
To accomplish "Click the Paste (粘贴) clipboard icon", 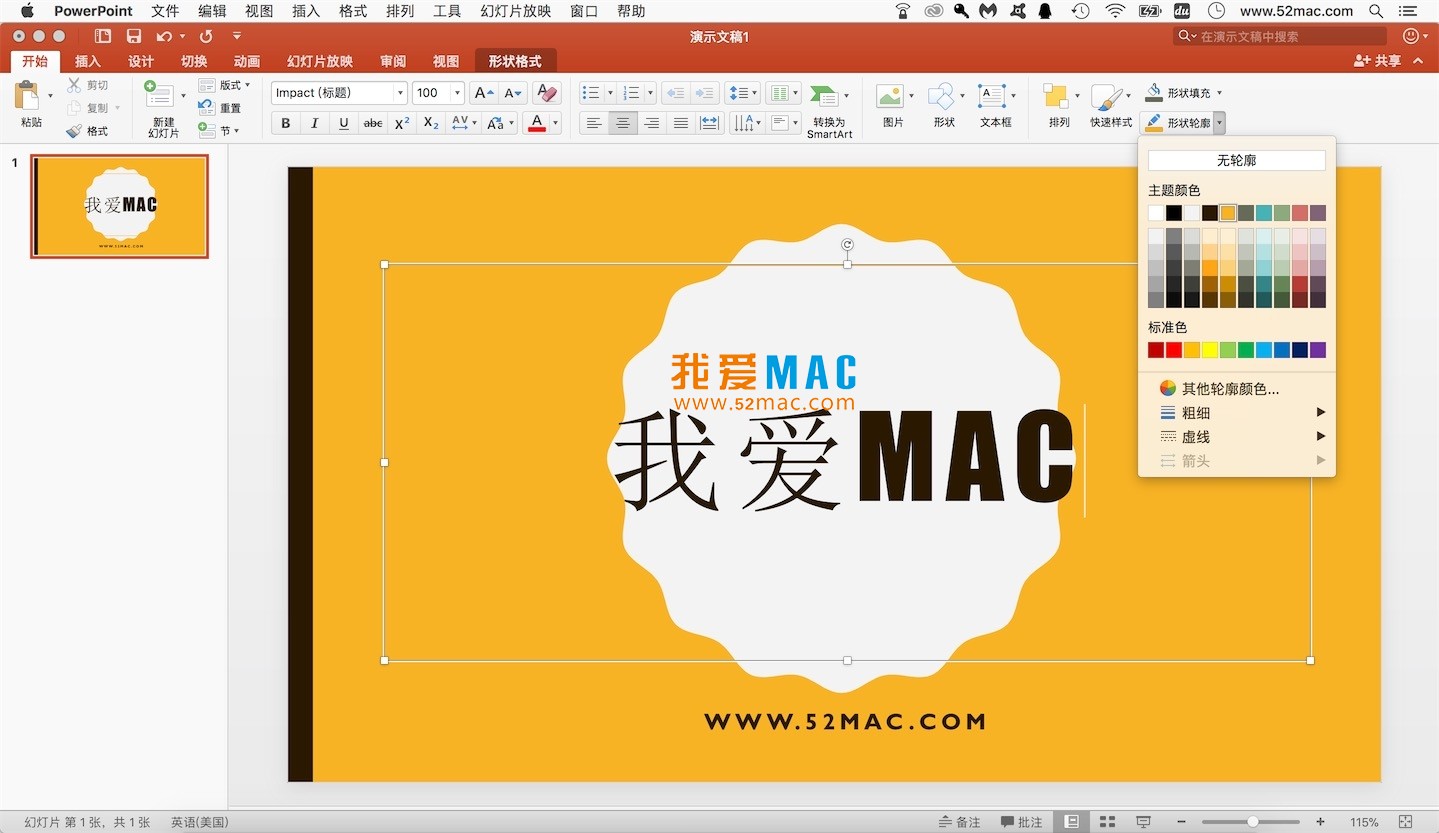I will pyautogui.click(x=28, y=96).
